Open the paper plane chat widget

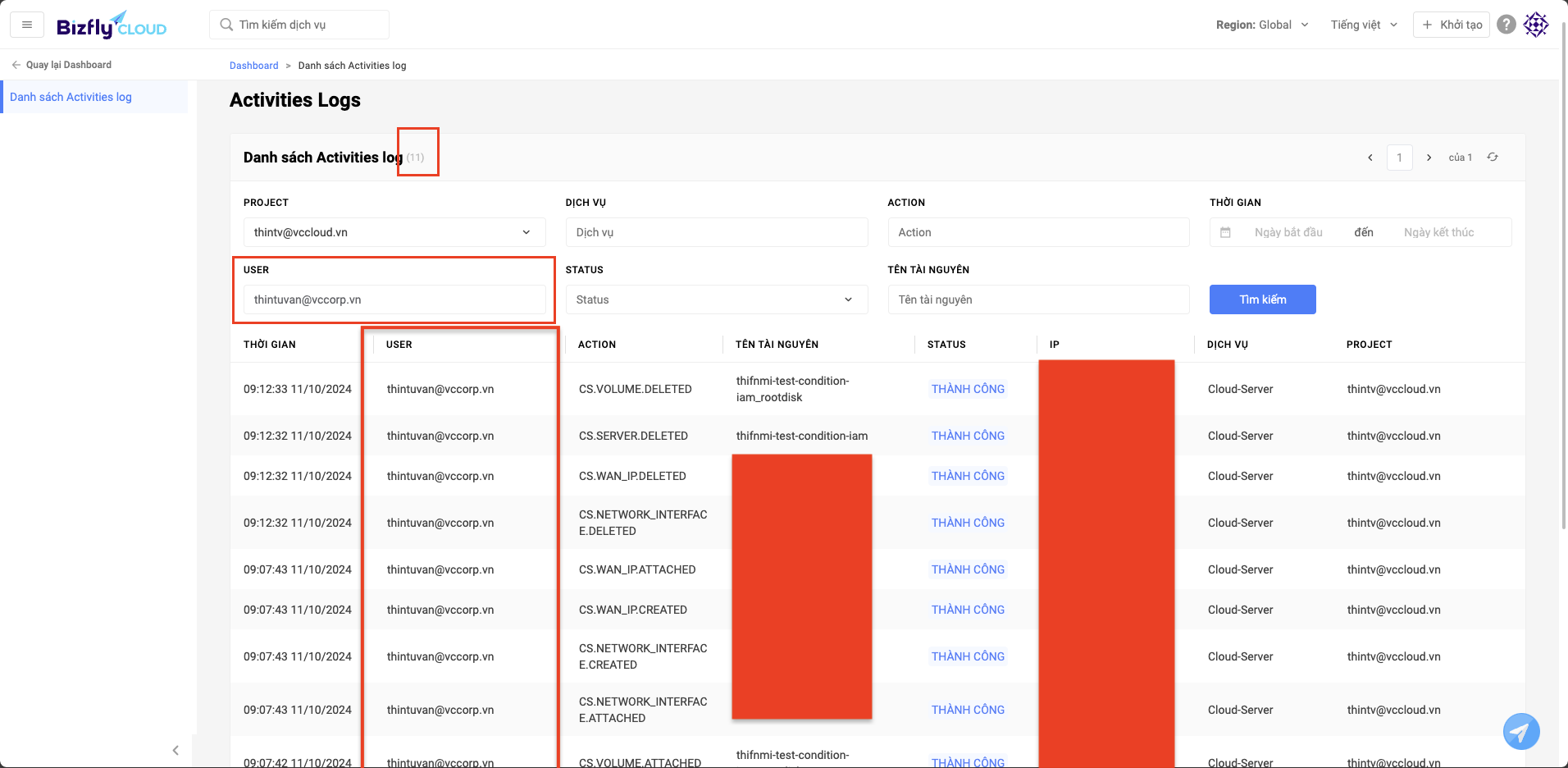coord(1520,731)
